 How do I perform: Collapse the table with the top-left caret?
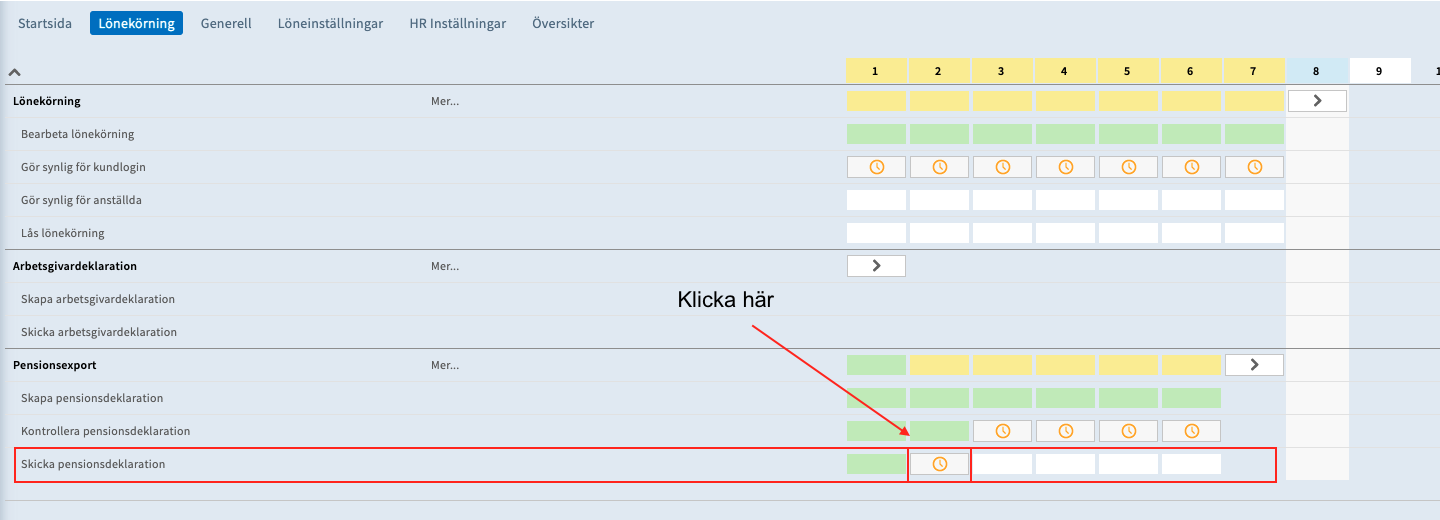click(15, 72)
